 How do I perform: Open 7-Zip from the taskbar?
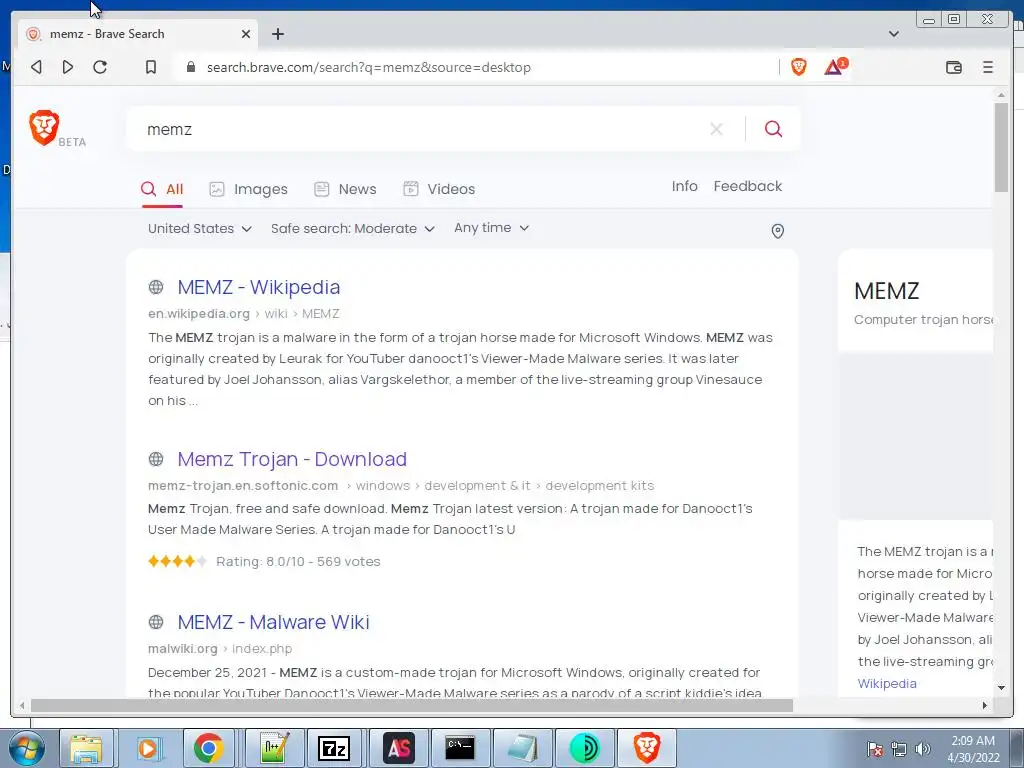(334, 748)
